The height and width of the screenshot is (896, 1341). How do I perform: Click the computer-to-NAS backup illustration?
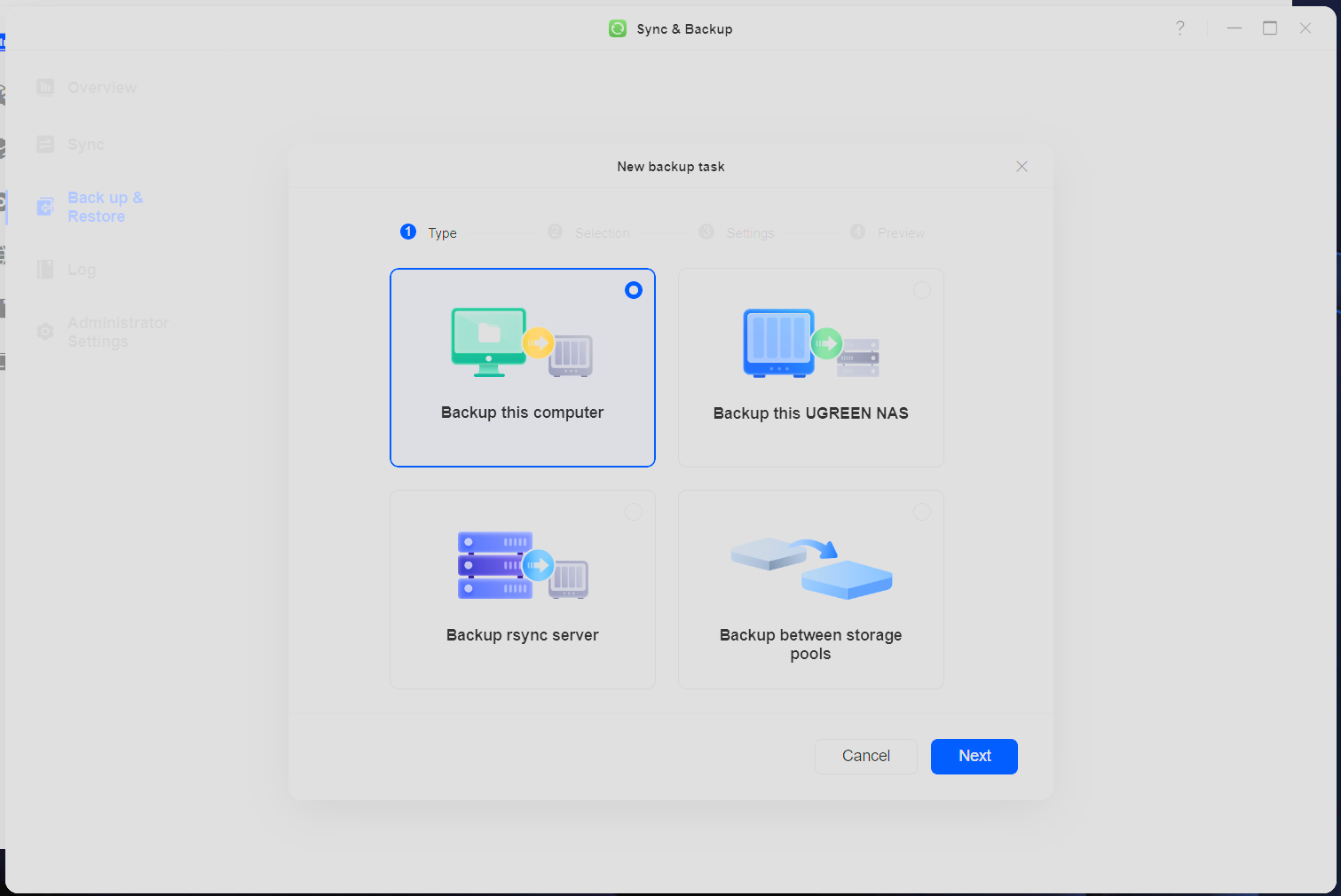pyautogui.click(x=522, y=342)
